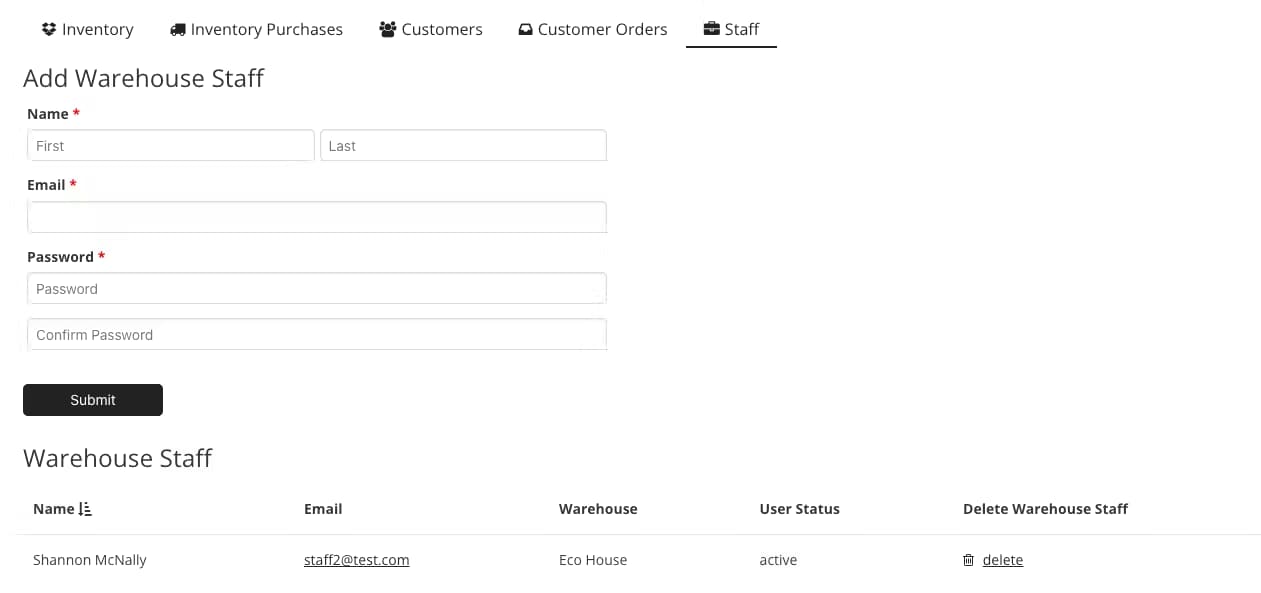Delete Shannon McNally via the delete link
Image resolution: width=1261 pixels, height=593 pixels.
pyautogui.click(x=1002, y=560)
